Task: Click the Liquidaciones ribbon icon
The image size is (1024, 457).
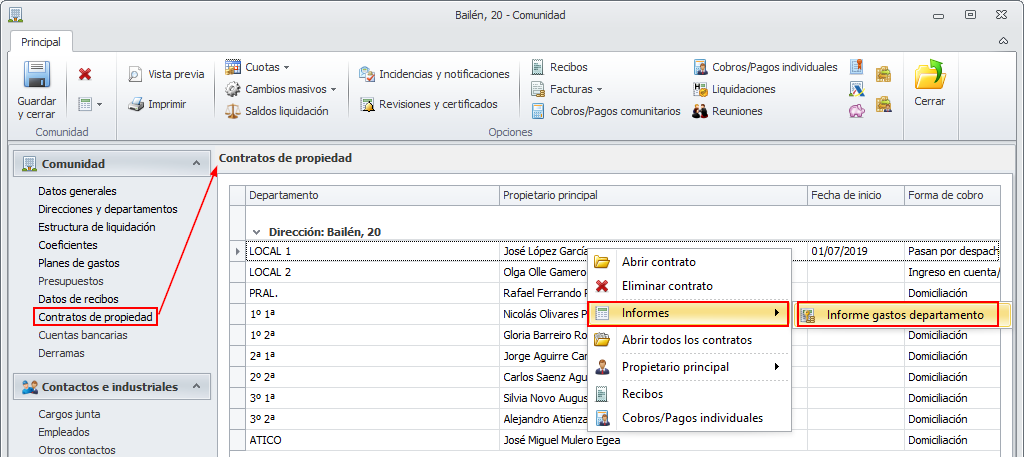Action: point(701,89)
